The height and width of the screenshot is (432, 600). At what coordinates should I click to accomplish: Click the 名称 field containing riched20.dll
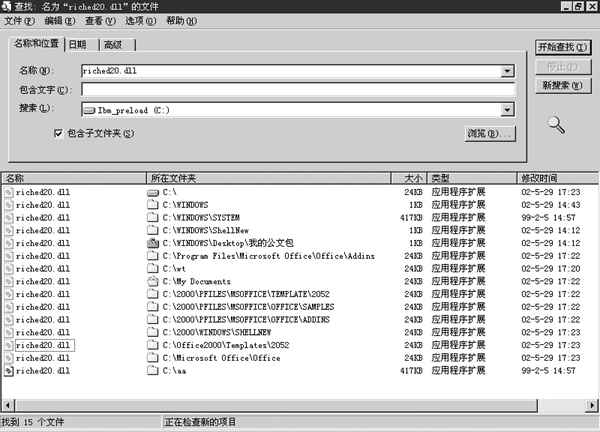click(x=292, y=71)
